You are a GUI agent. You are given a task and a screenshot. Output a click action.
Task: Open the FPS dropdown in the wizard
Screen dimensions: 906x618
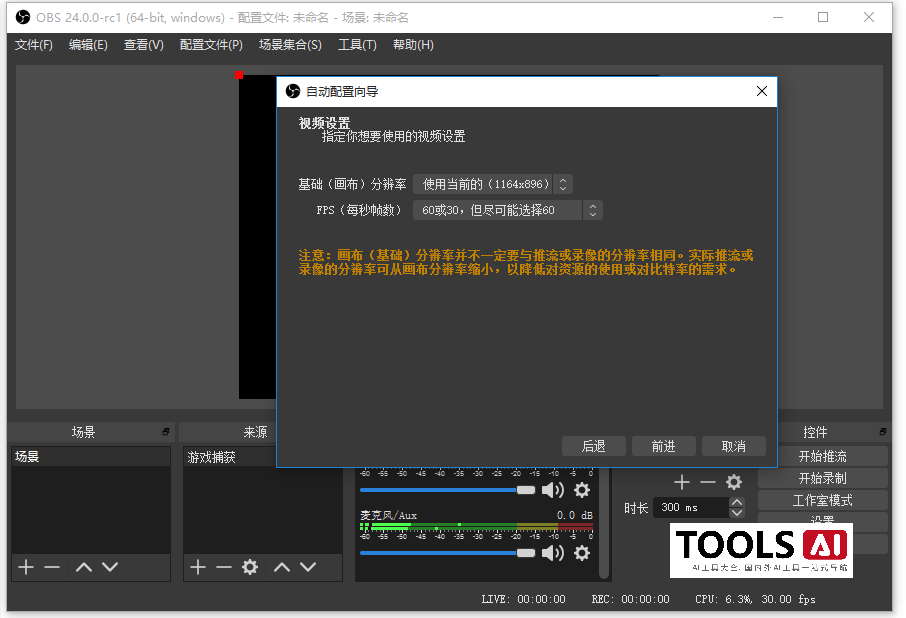pyautogui.click(x=497, y=210)
